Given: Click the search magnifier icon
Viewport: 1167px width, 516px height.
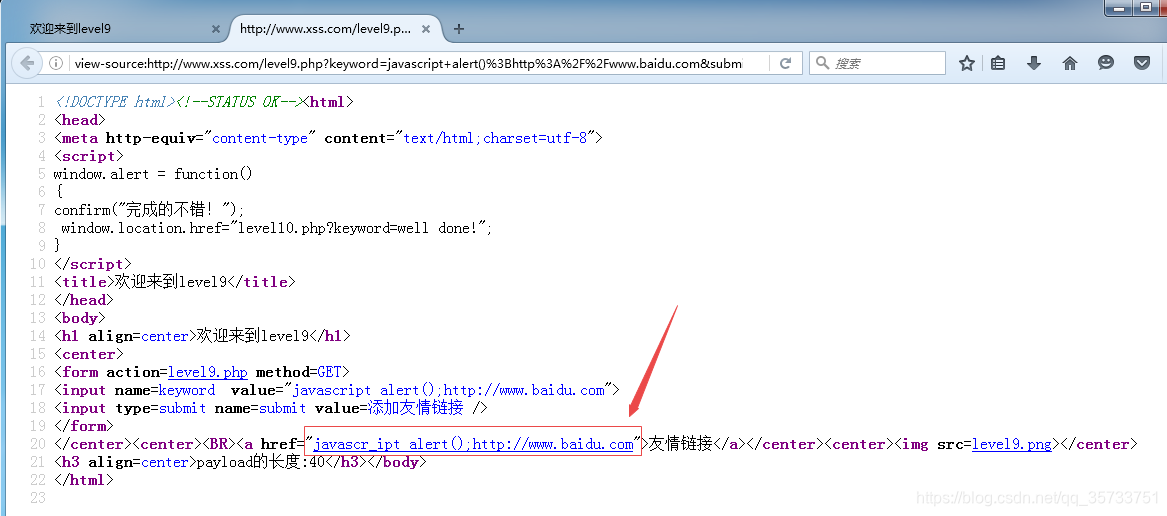Looking at the screenshot, I should tap(822, 63).
